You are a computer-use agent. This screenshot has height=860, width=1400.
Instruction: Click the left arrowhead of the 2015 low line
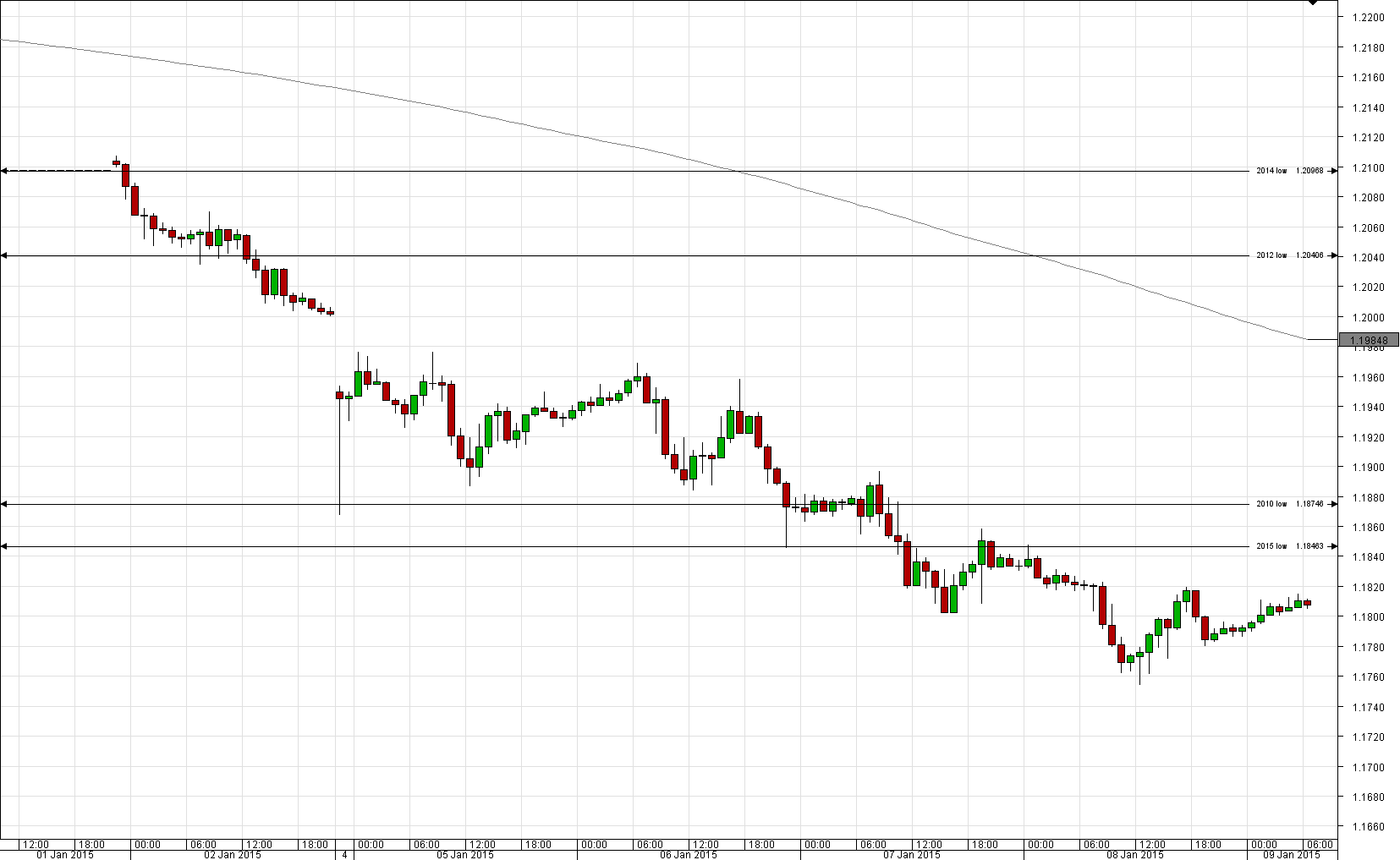tap(3, 546)
